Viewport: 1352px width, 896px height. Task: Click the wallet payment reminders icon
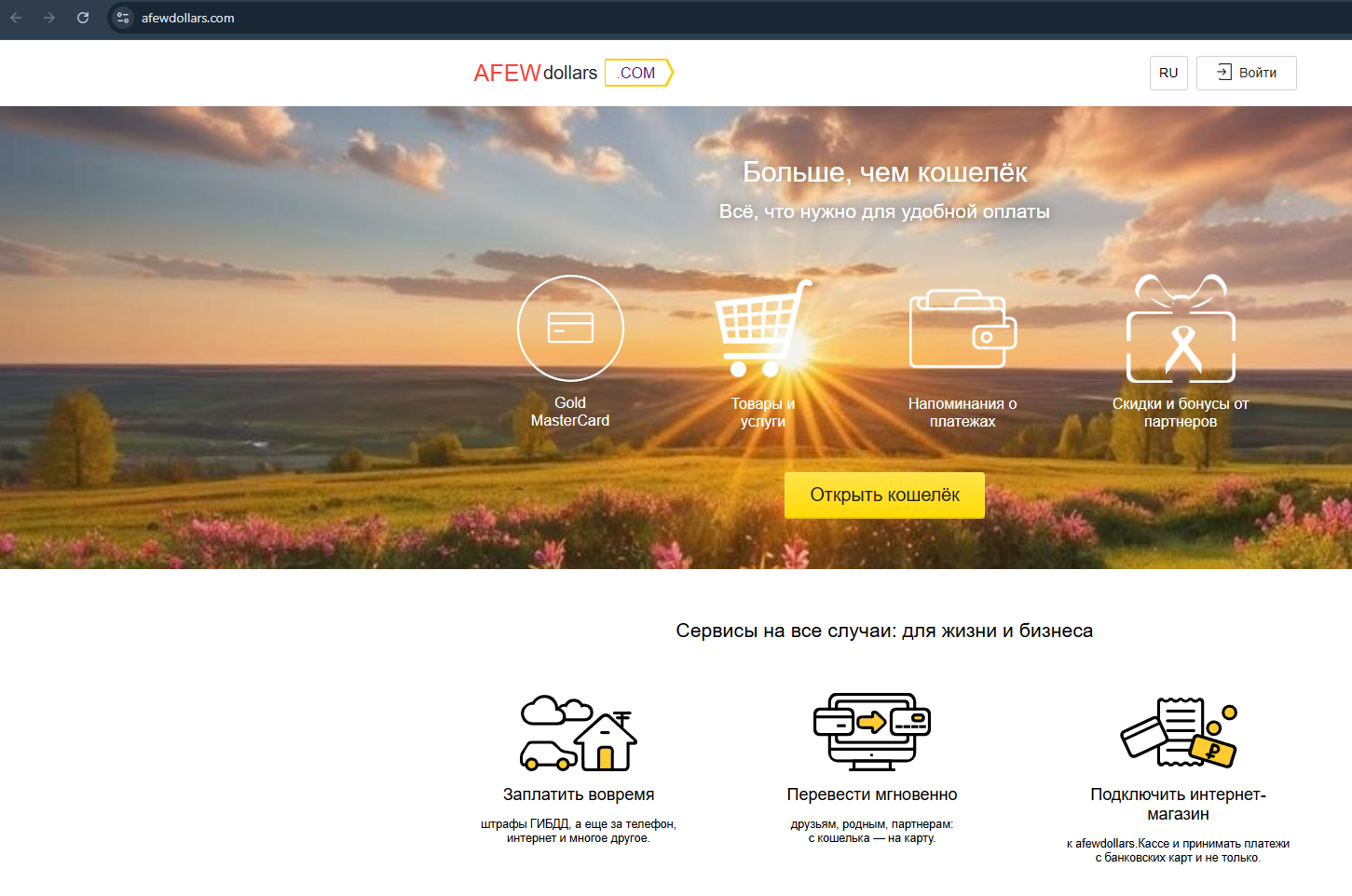[963, 329]
